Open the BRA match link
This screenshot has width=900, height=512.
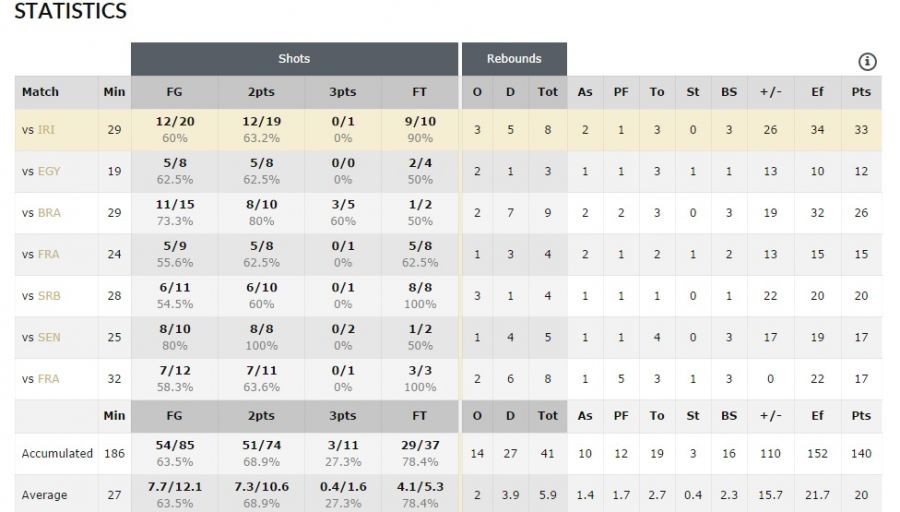tap(49, 213)
